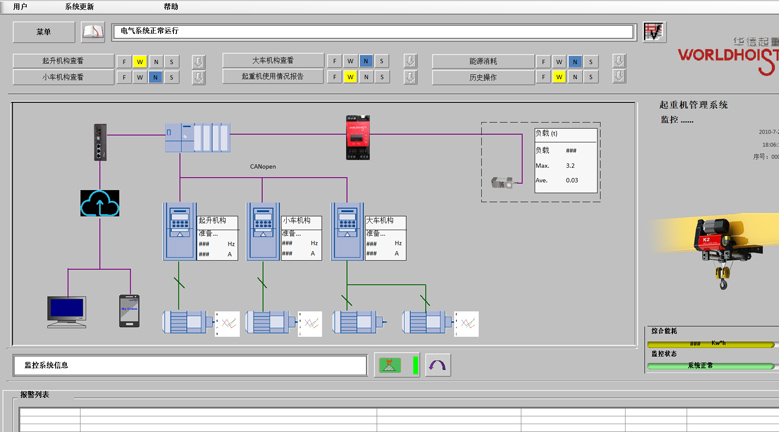The image size is (779, 432).
Task: Click the PLC controller module icon
Action: click(198, 138)
